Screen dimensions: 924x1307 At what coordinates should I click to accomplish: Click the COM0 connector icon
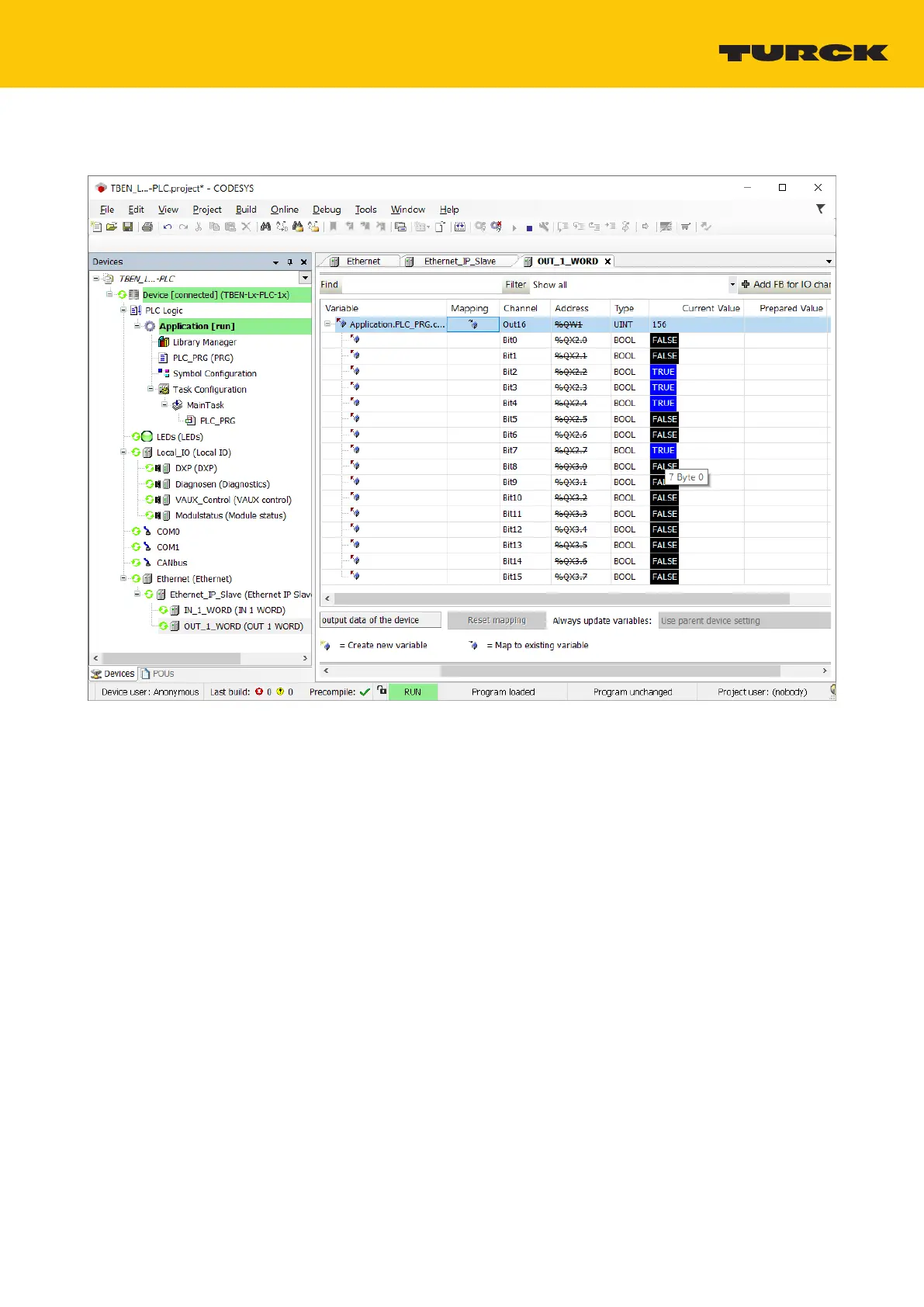[147, 531]
